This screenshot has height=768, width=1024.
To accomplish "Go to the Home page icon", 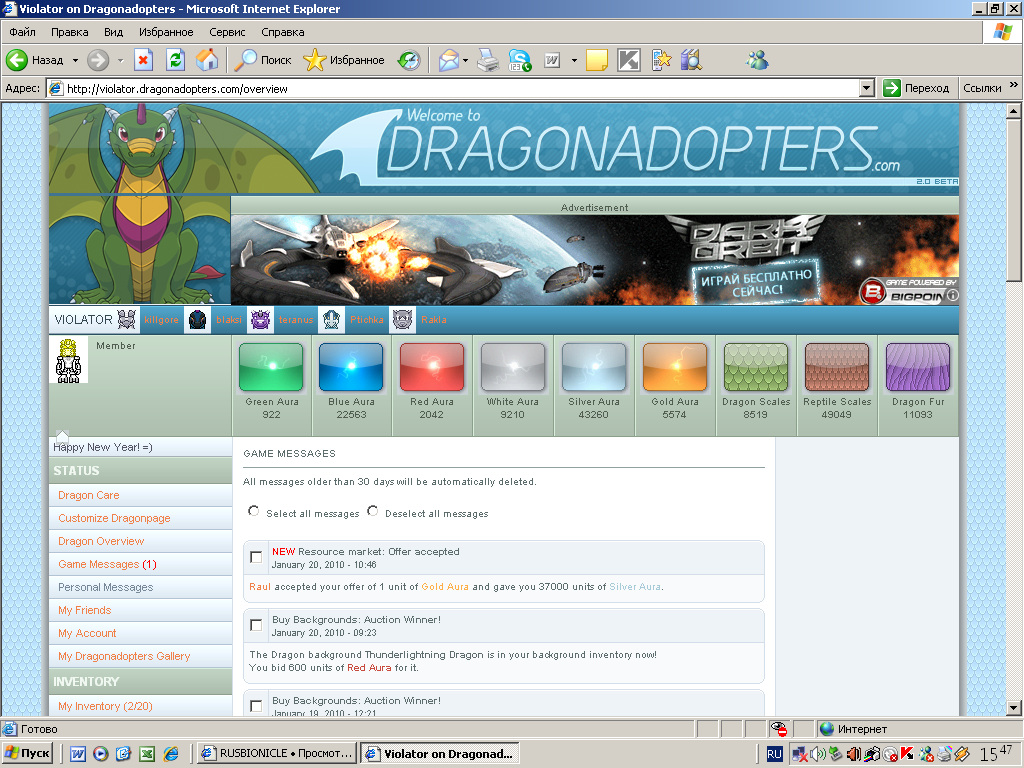I will (x=207, y=60).
